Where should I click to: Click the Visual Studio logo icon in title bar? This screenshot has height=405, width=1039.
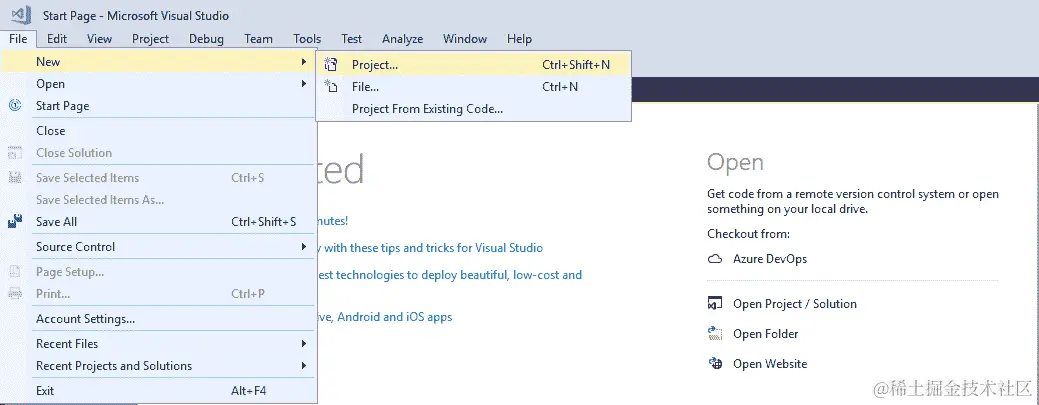point(21,15)
